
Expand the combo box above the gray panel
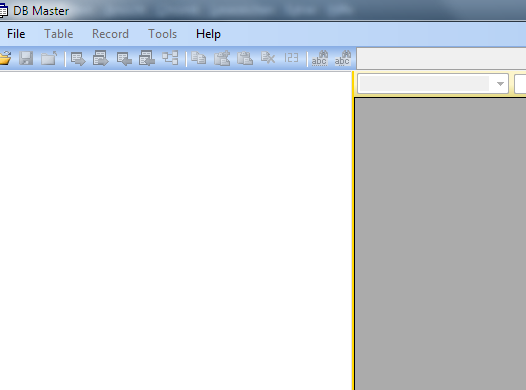500,84
